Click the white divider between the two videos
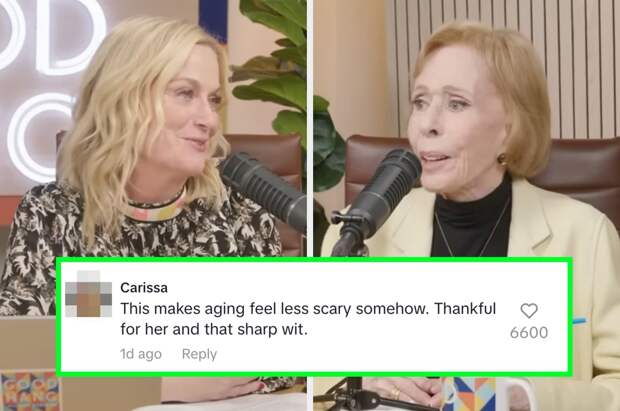 tap(310, 129)
